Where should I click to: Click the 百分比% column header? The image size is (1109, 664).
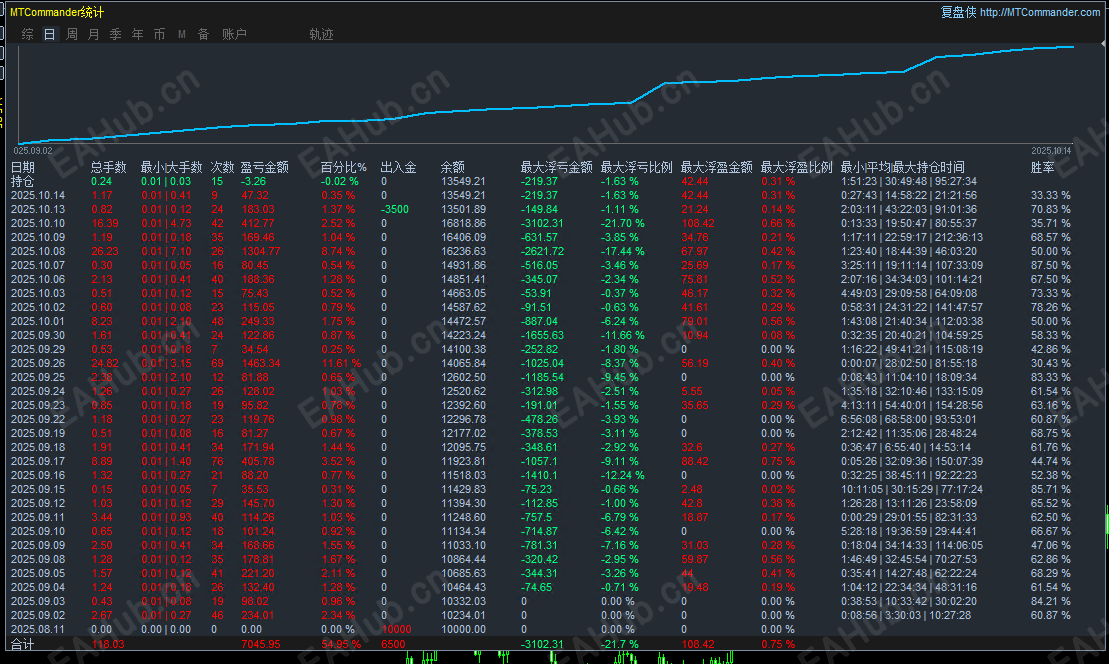[x=344, y=168]
